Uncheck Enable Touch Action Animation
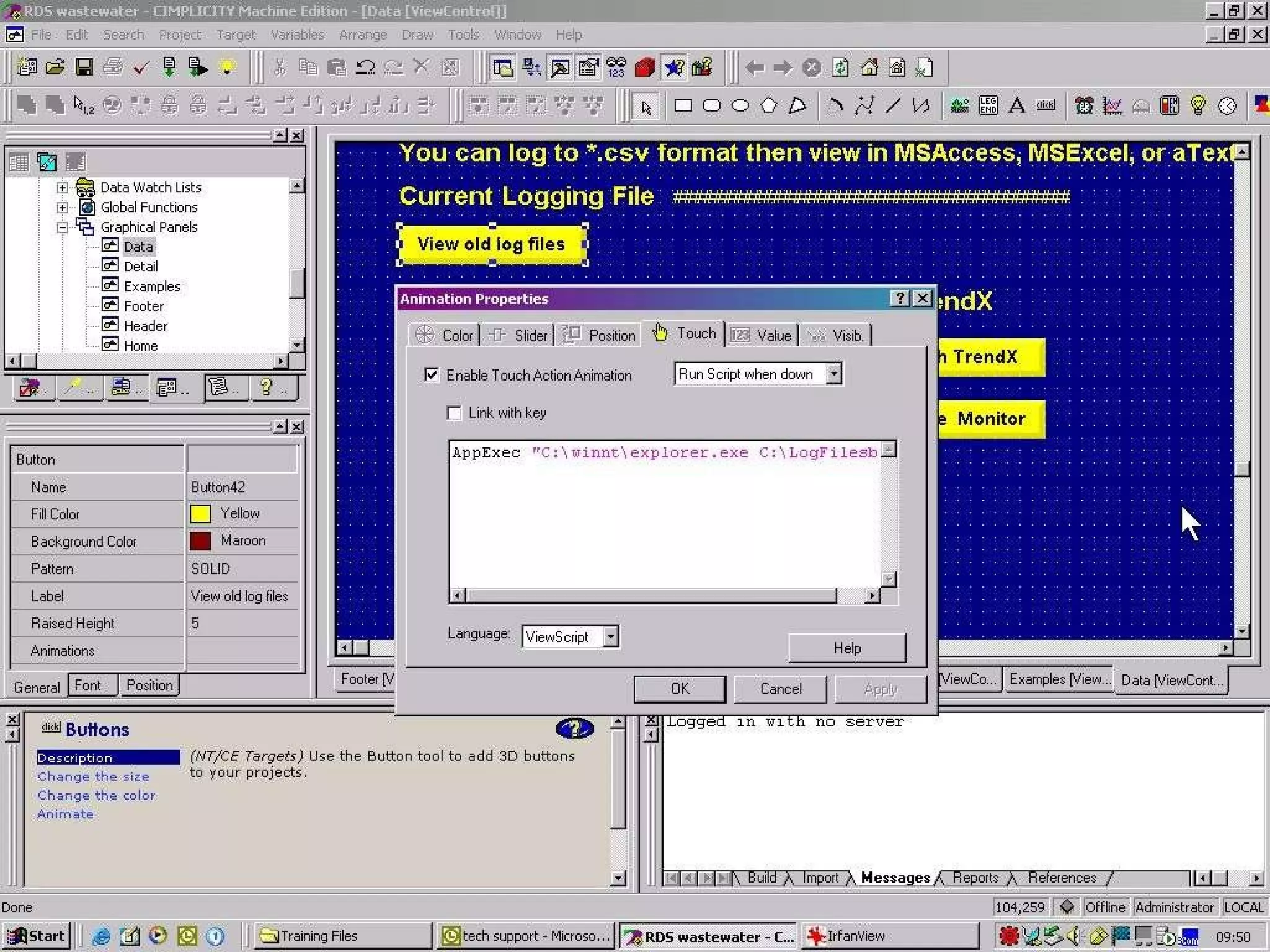 pyautogui.click(x=432, y=375)
